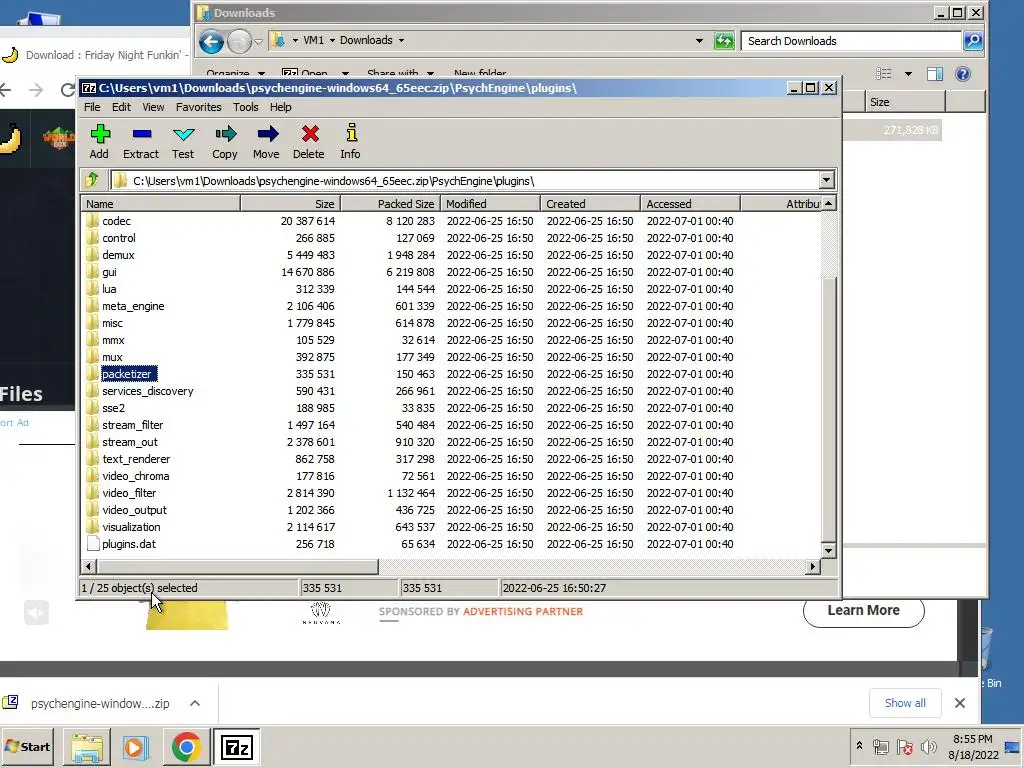Click the Back arrow in Downloads window
The width and height of the screenshot is (1024, 768).
[212, 42]
